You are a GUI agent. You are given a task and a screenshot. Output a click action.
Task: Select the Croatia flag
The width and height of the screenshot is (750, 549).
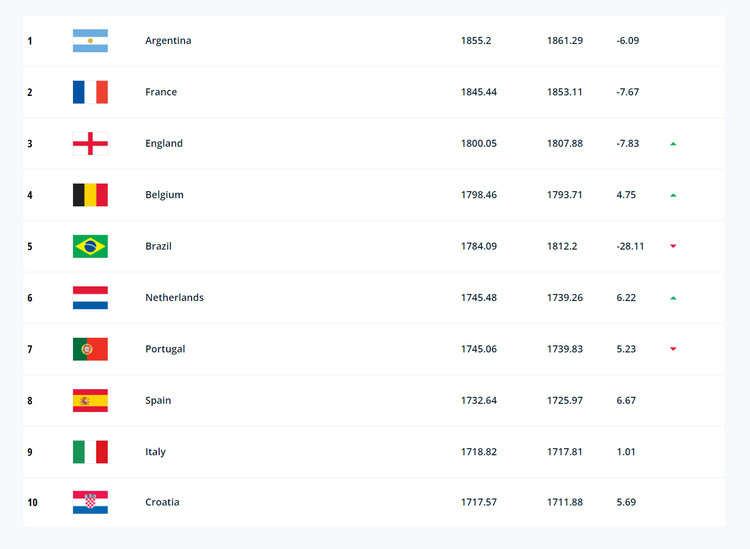pyautogui.click(x=90, y=502)
